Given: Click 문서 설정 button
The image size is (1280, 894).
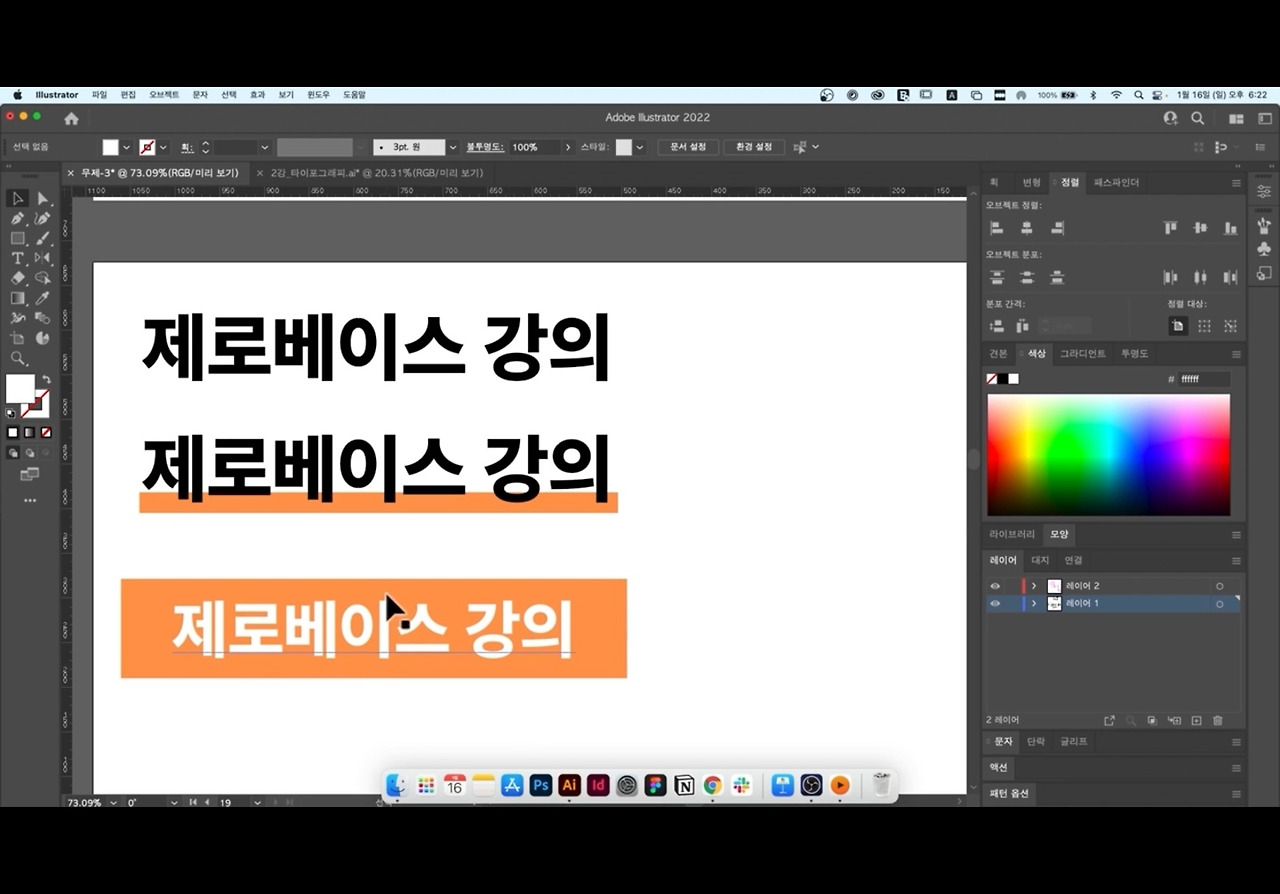Looking at the screenshot, I should (688, 147).
